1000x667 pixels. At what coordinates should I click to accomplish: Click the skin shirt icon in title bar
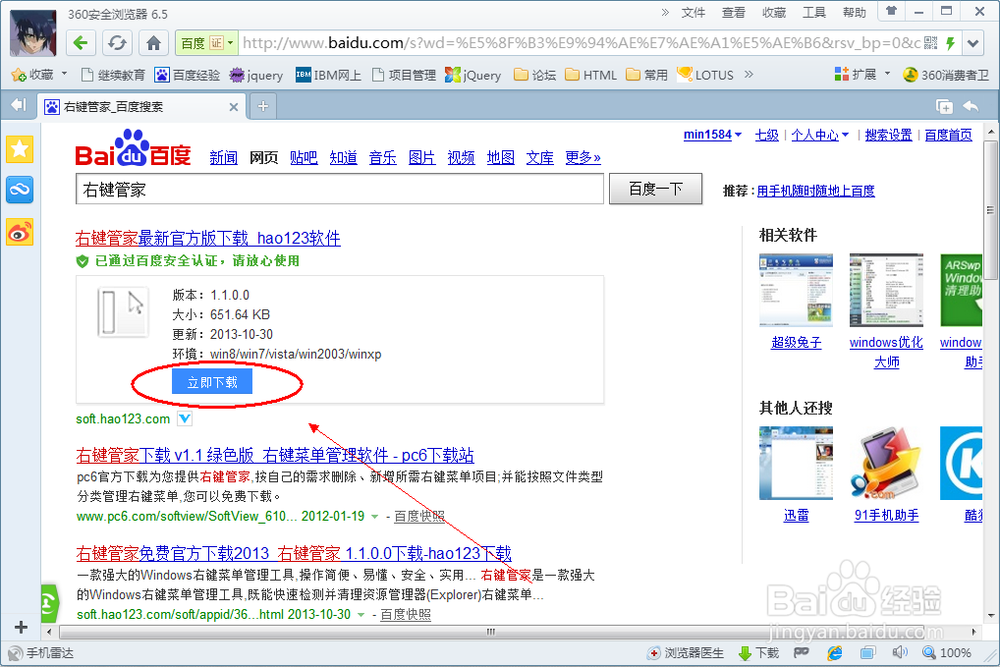891,11
